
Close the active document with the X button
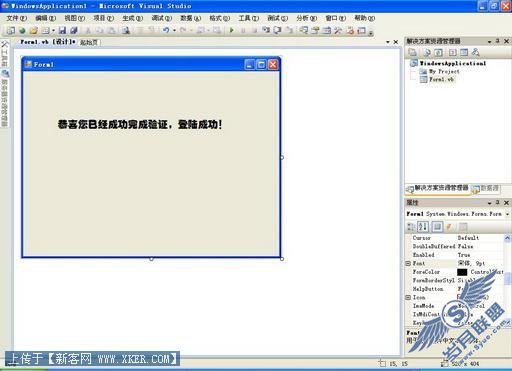click(x=396, y=42)
